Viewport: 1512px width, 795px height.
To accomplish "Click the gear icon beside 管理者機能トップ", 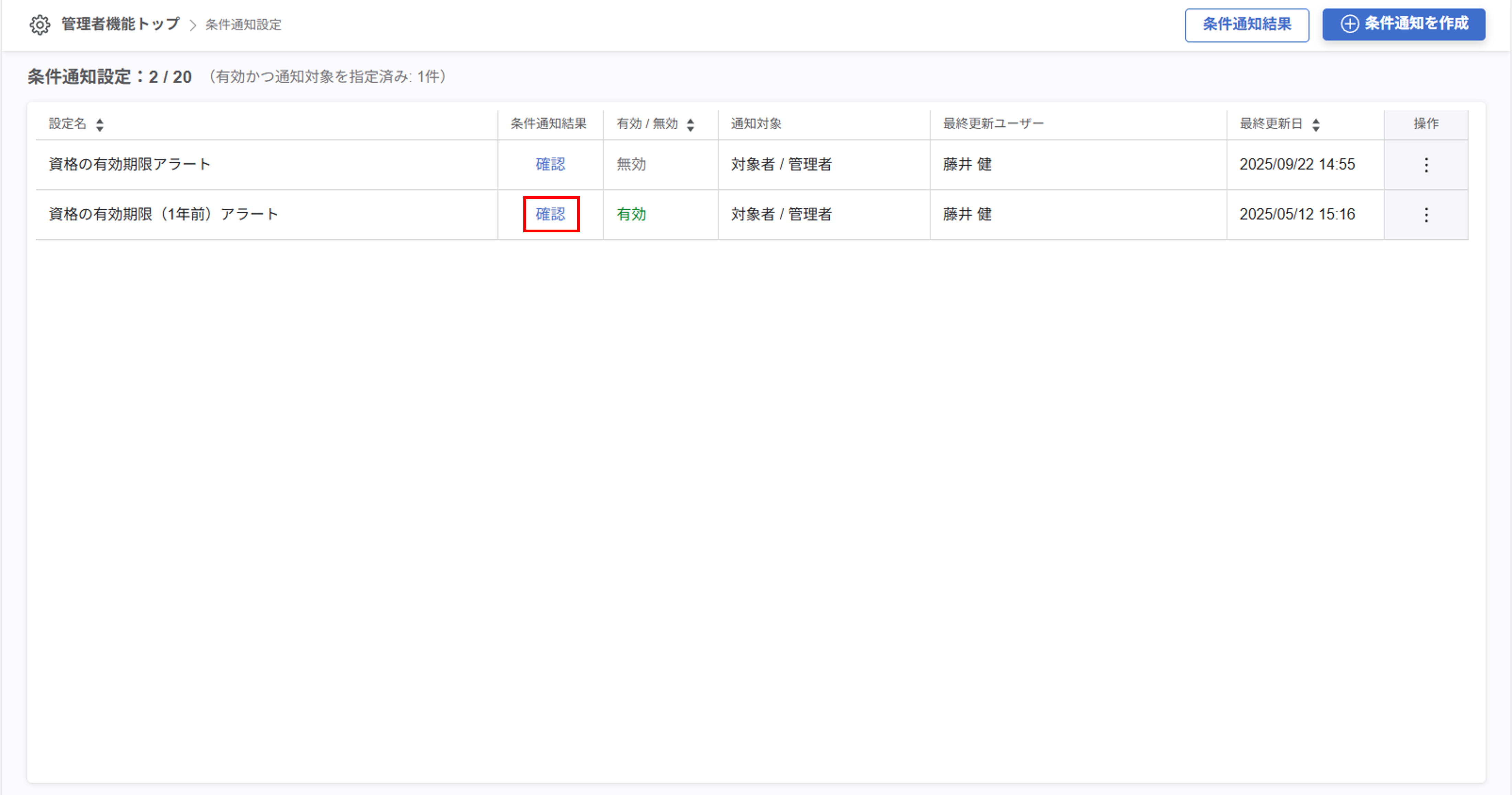I will 40,25.
